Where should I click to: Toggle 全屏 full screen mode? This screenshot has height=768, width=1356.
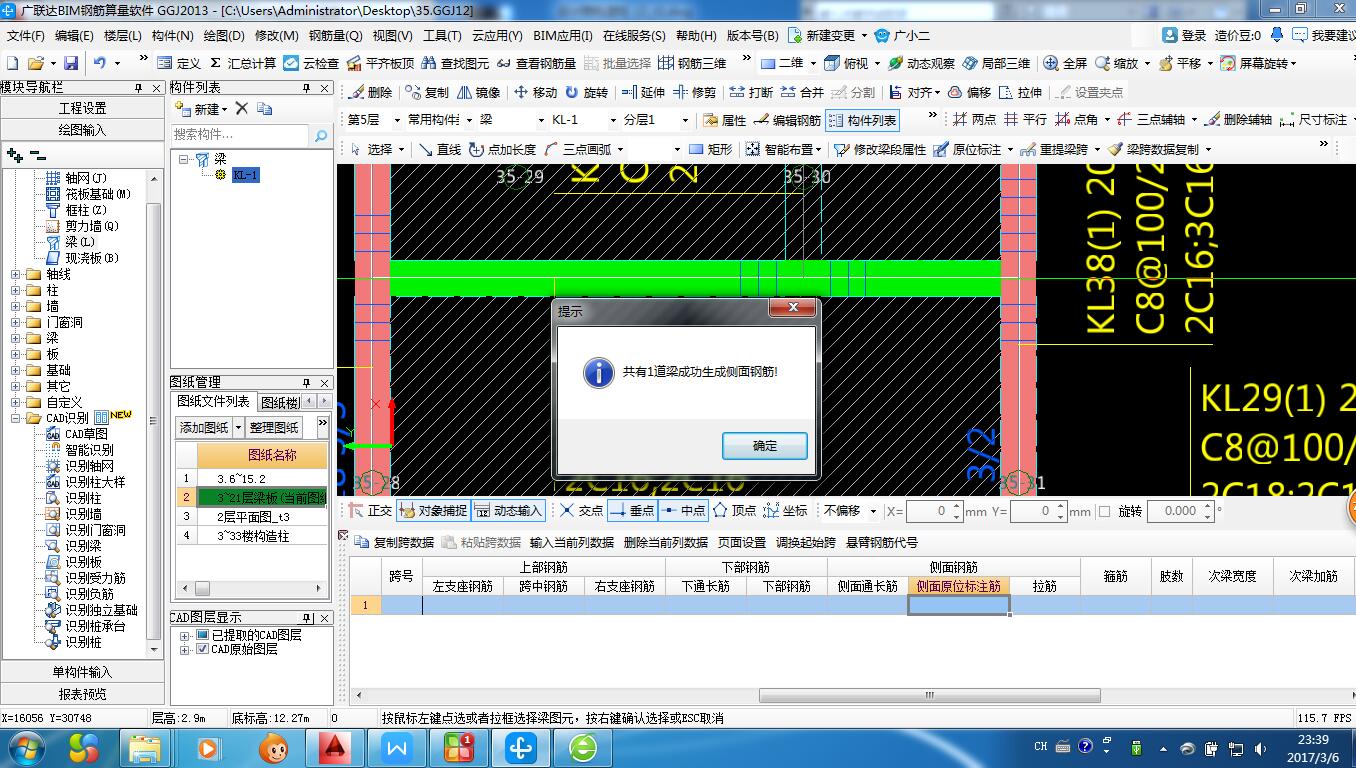tap(1065, 63)
